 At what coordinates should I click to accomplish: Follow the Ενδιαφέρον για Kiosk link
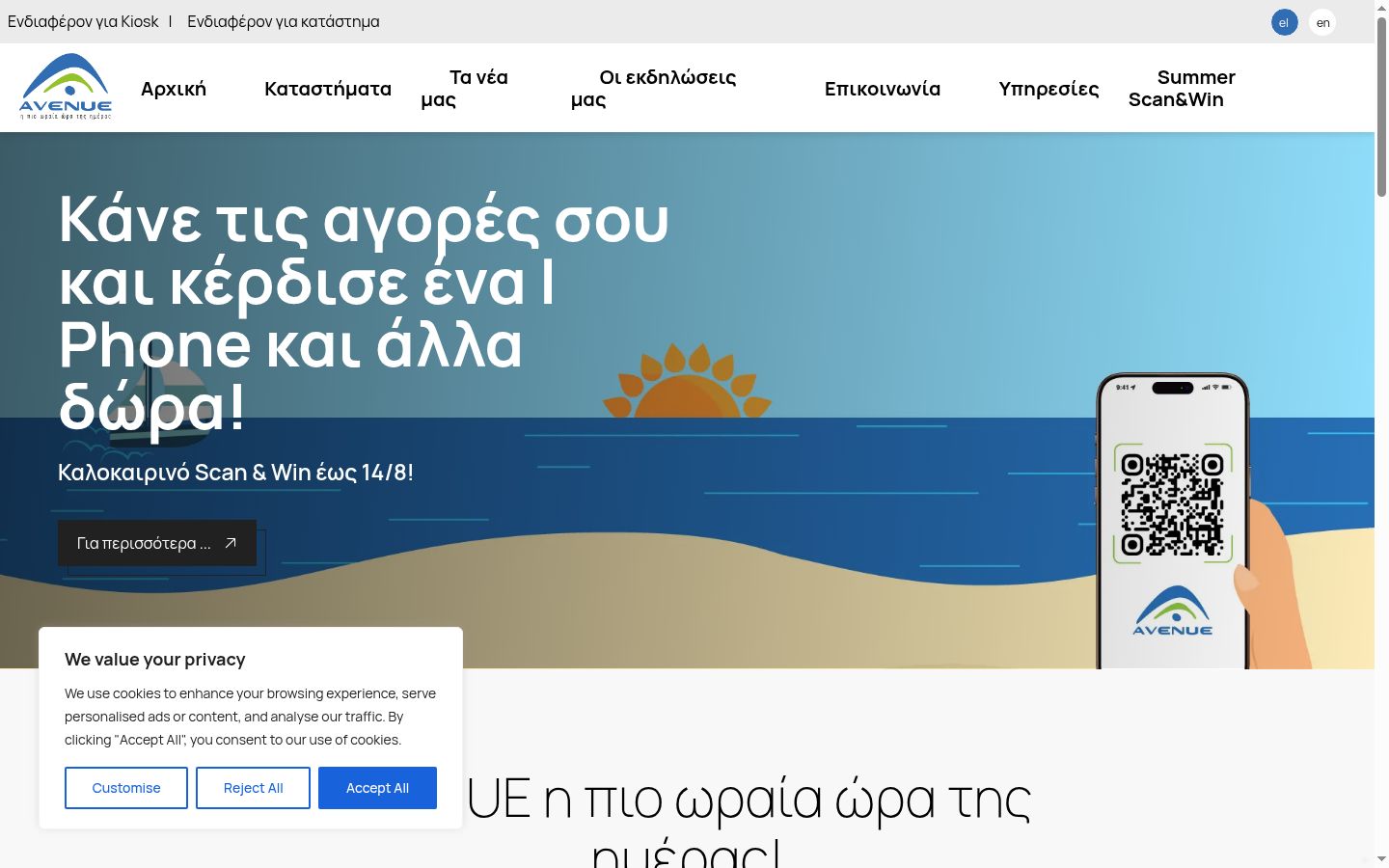(x=83, y=21)
